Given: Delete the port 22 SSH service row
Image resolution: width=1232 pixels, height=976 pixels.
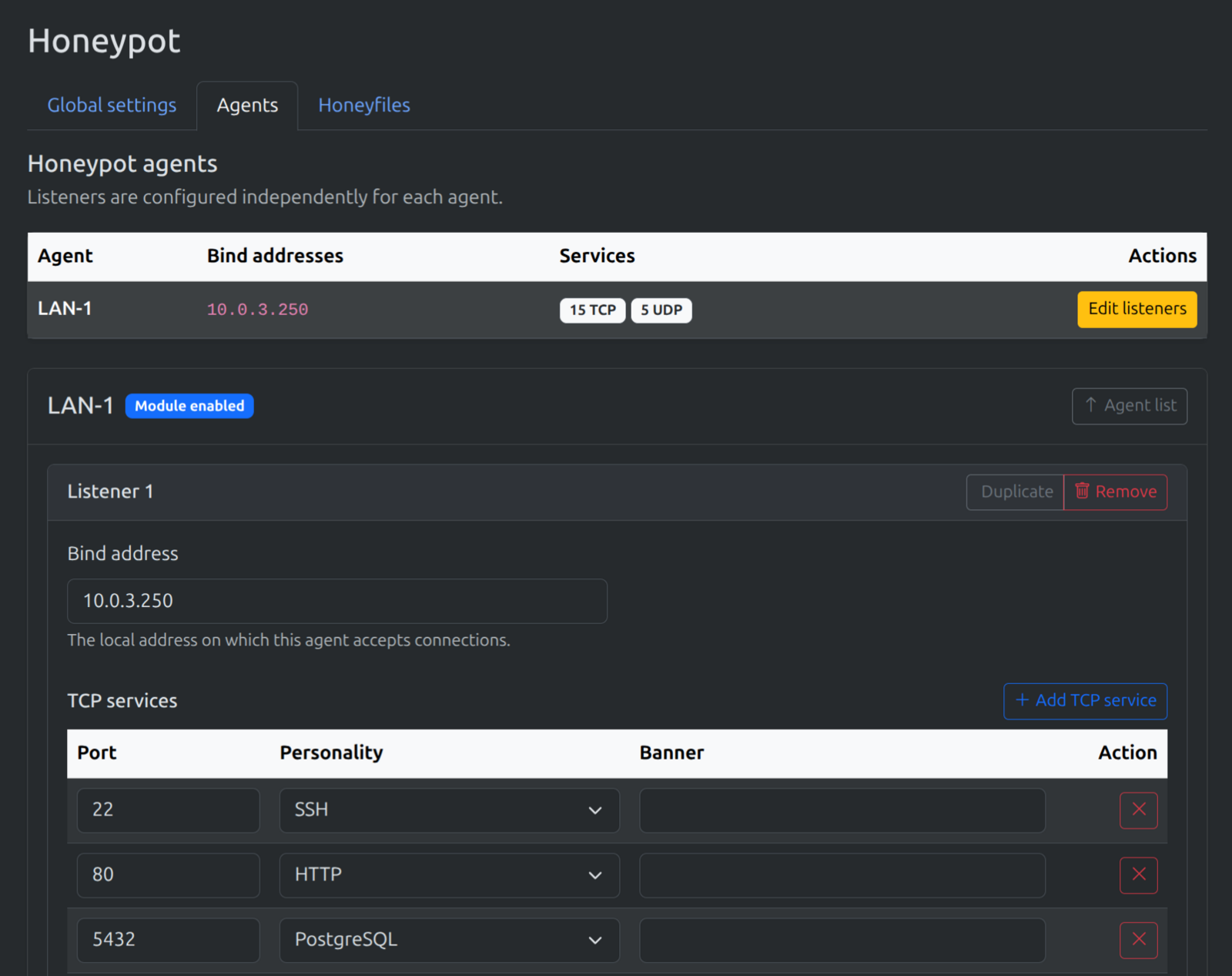Looking at the screenshot, I should (1138, 810).
